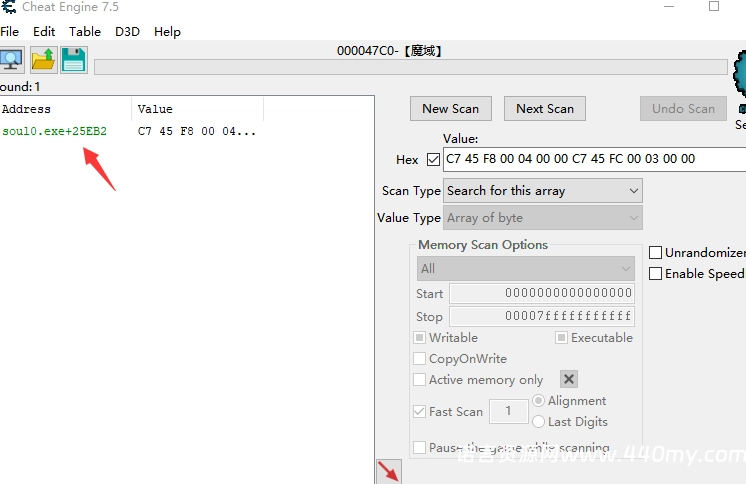This screenshot has height=484, width=746.
Task: Click the Undo Scan button
Action: click(x=683, y=109)
